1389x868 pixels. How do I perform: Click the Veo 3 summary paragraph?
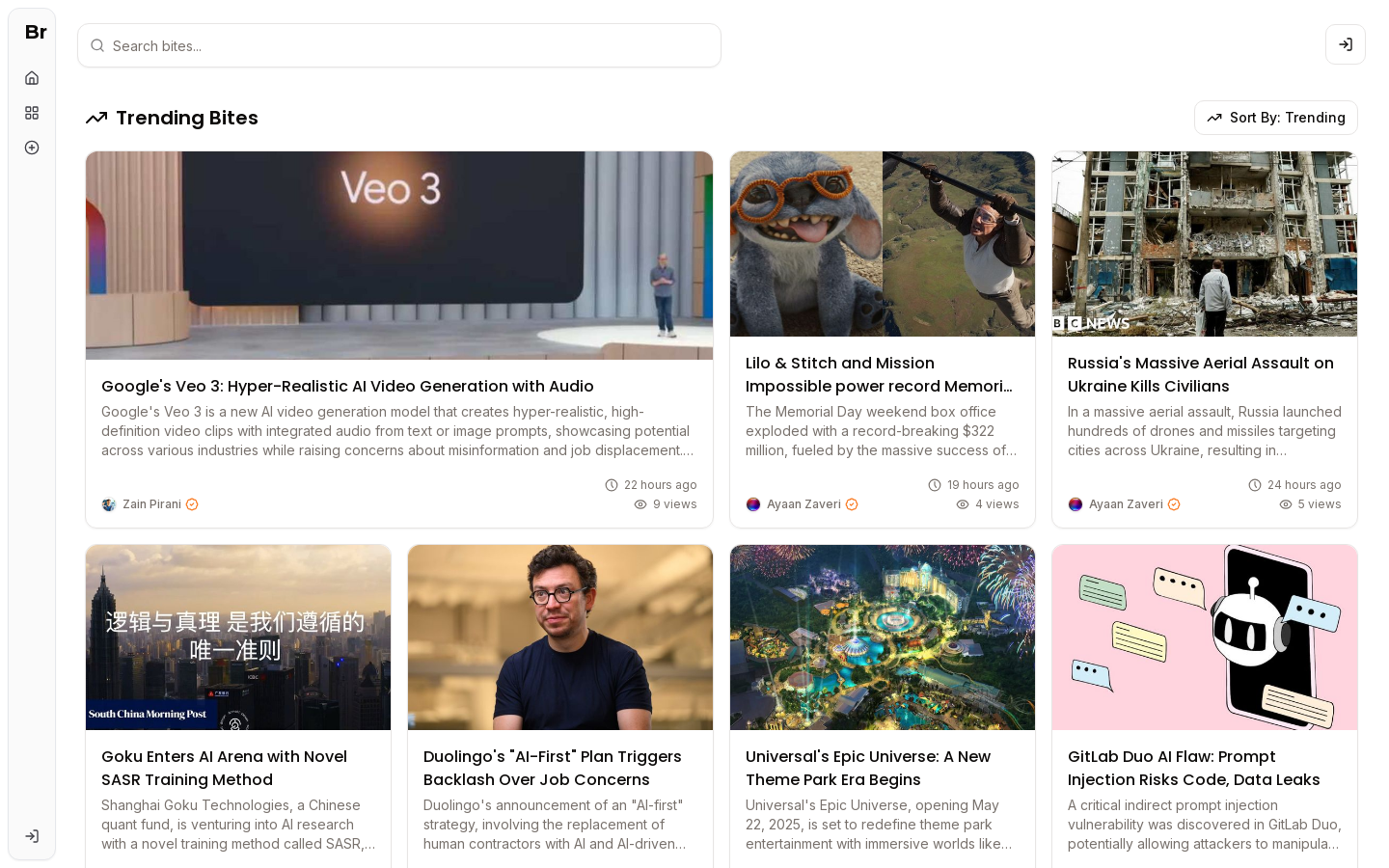coord(397,431)
